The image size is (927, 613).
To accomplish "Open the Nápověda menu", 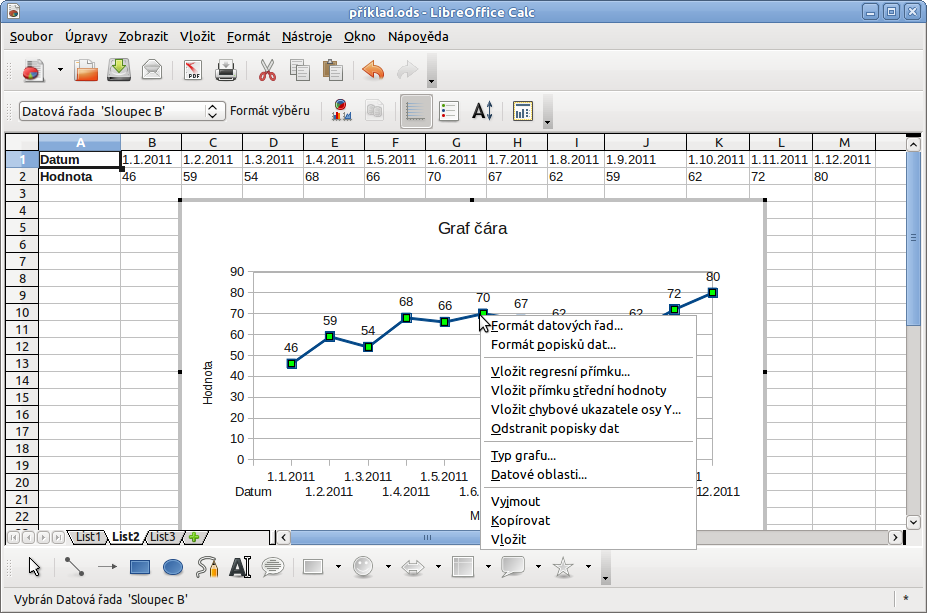I will pyautogui.click(x=418, y=37).
